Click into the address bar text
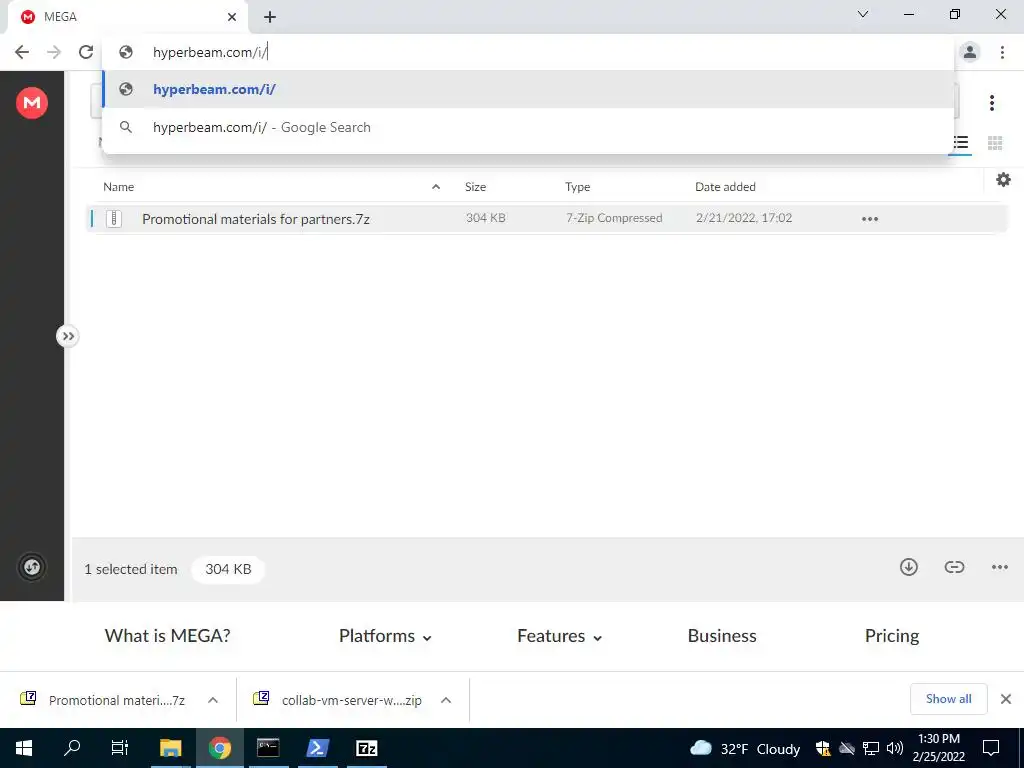 coord(210,52)
